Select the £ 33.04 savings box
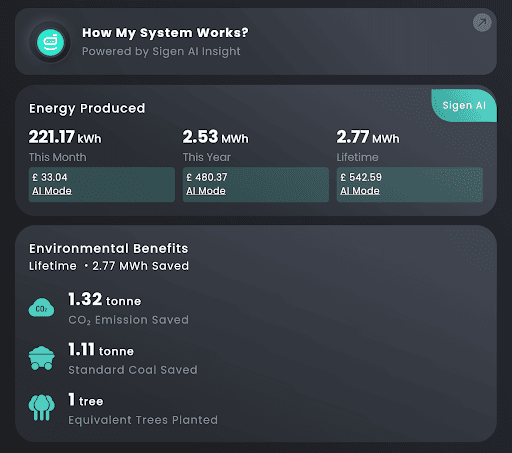512x453 pixels. [x=102, y=184]
